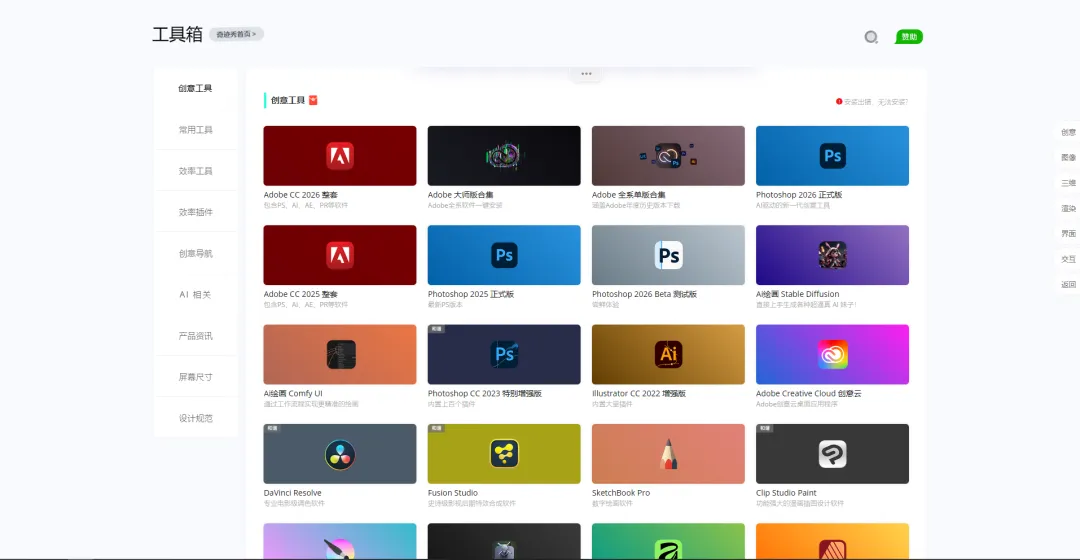Open the DaVinci Resolve title link
Image resolution: width=1080 pixels, height=560 pixels.
pos(292,492)
